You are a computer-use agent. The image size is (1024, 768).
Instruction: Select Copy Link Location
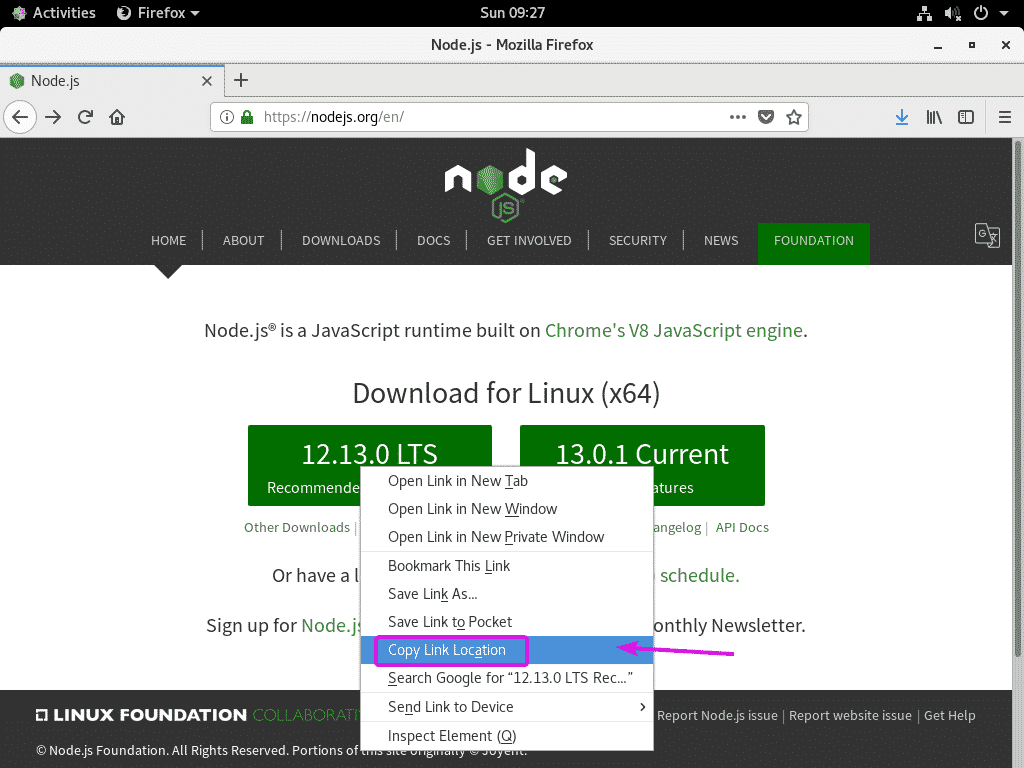pyautogui.click(x=447, y=650)
